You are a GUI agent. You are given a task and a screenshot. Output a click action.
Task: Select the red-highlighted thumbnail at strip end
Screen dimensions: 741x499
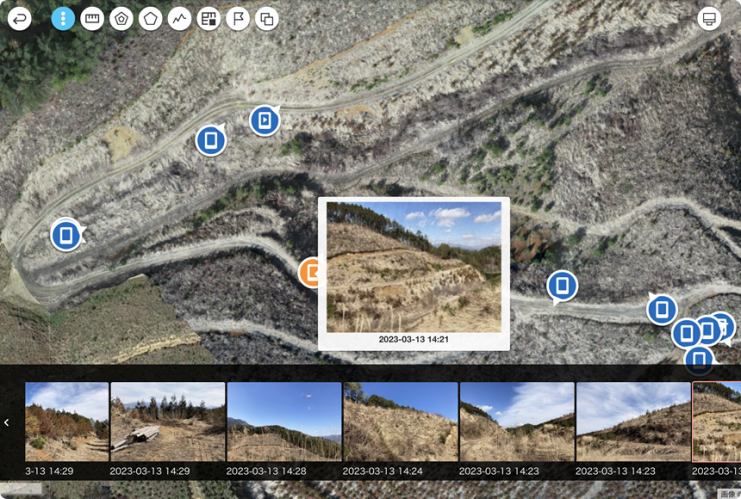[716, 422]
